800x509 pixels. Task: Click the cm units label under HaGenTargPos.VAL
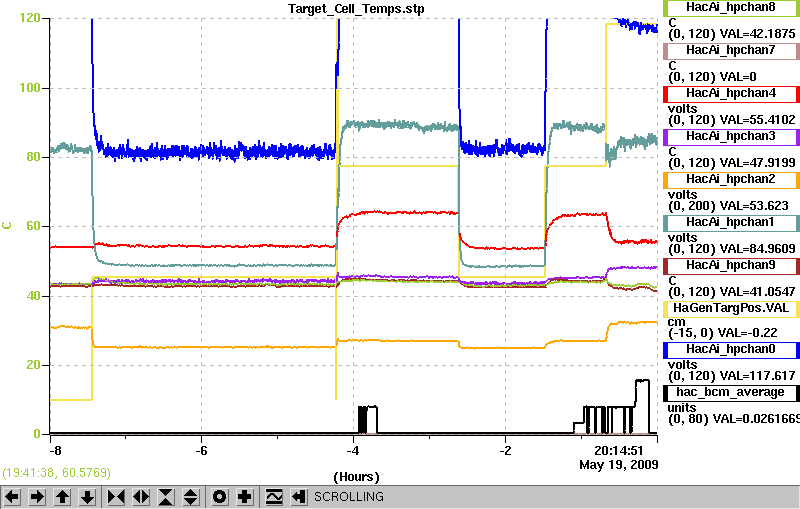coord(677,322)
